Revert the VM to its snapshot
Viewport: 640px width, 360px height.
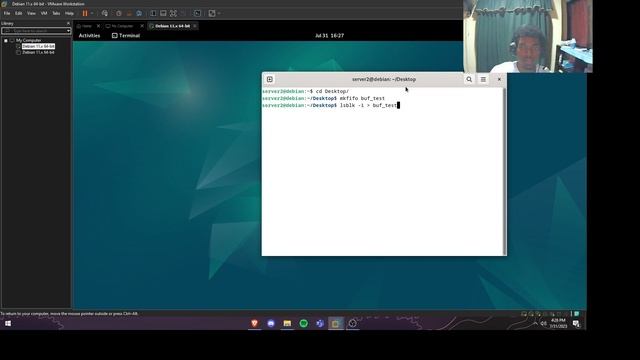(129, 13)
